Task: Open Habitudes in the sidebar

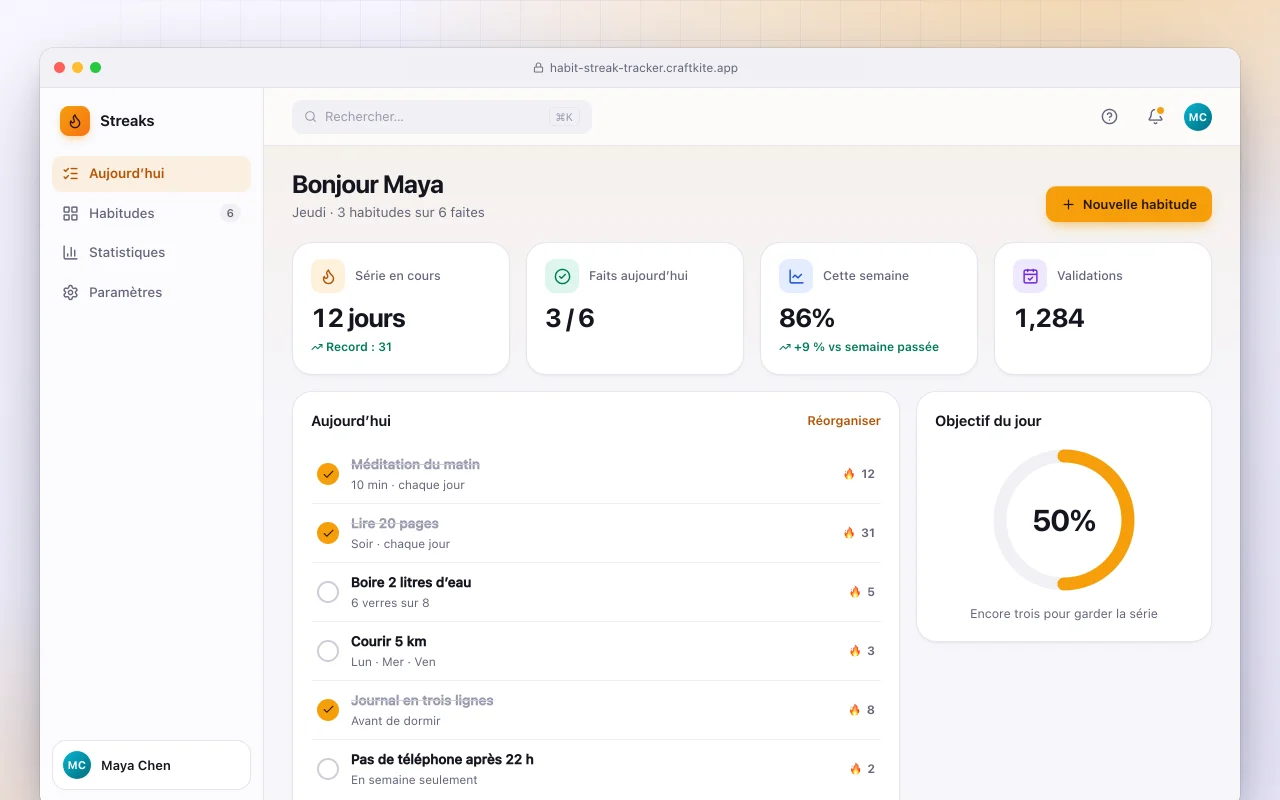Action: pos(151,213)
